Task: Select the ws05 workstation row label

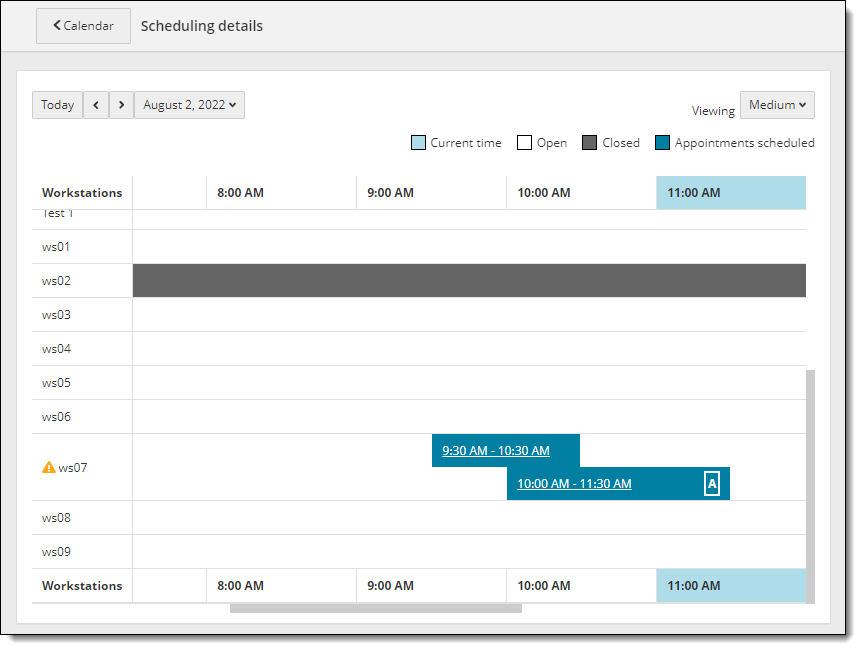Action: (56, 383)
